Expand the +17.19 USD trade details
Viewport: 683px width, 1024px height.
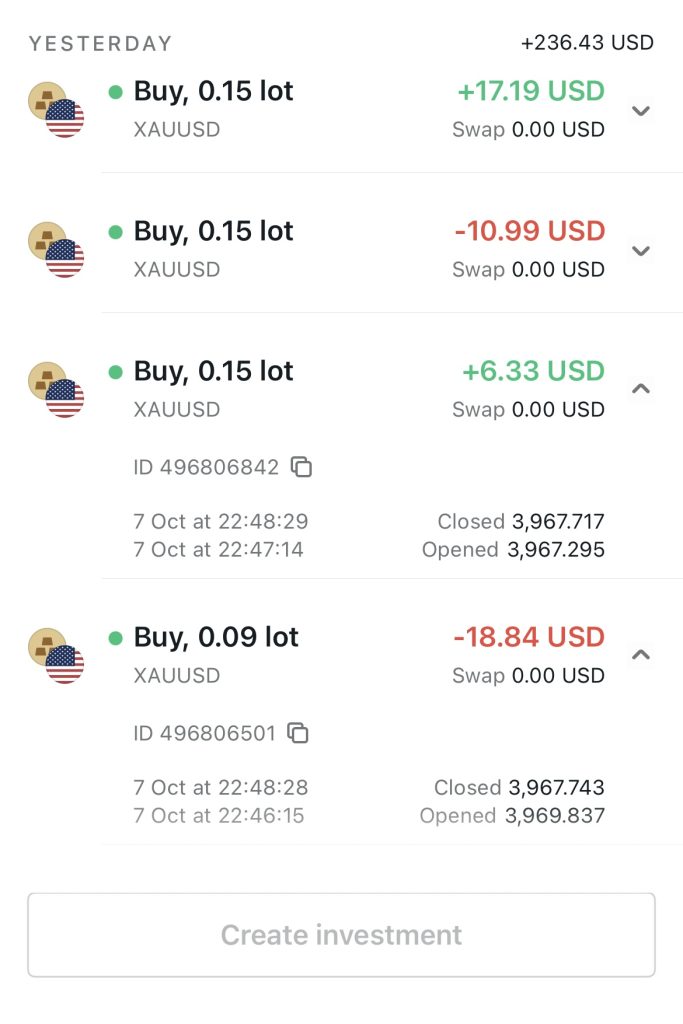click(642, 110)
